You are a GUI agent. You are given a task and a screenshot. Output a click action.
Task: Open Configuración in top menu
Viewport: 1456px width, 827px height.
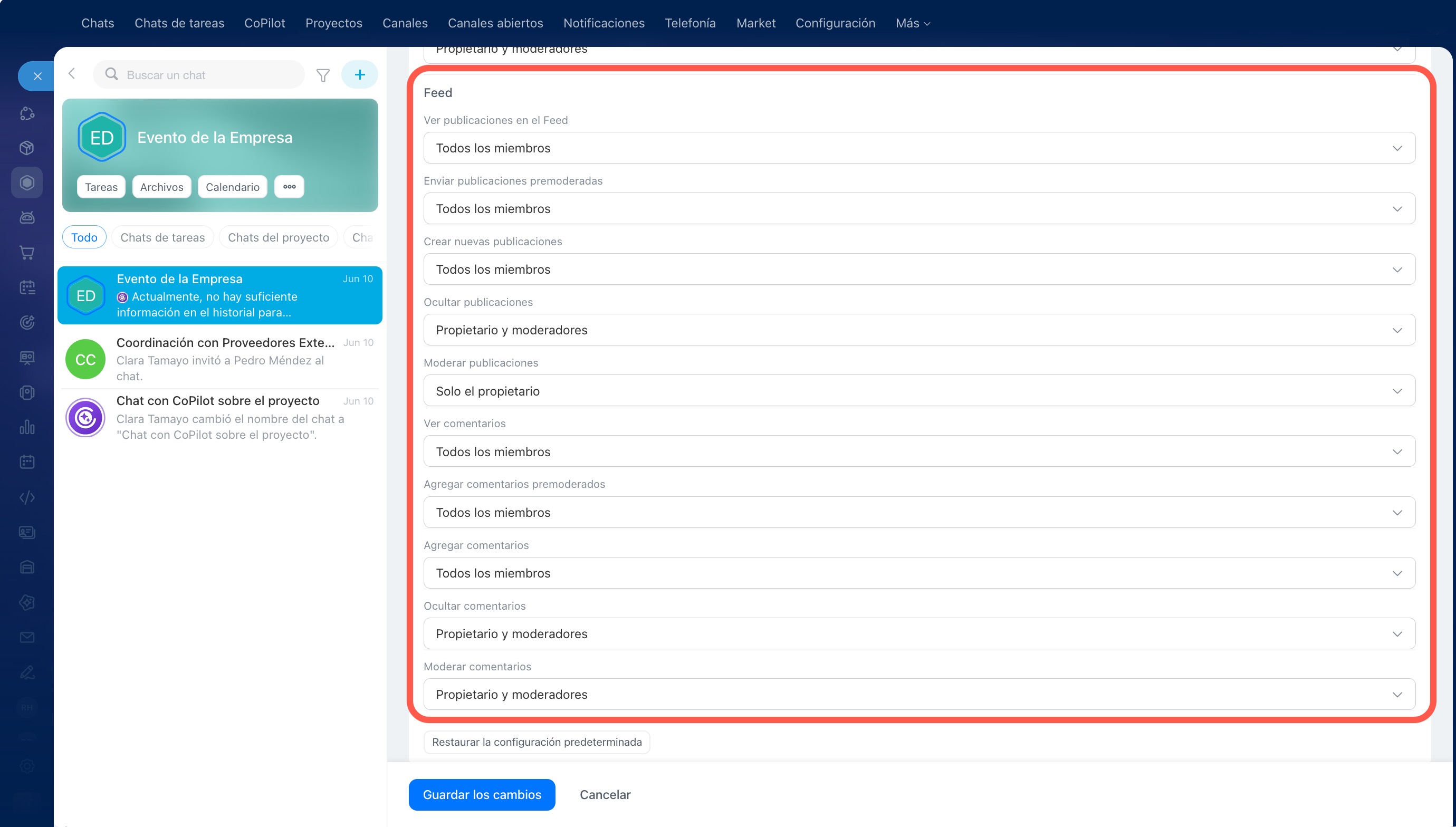click(x=835, y=23)
